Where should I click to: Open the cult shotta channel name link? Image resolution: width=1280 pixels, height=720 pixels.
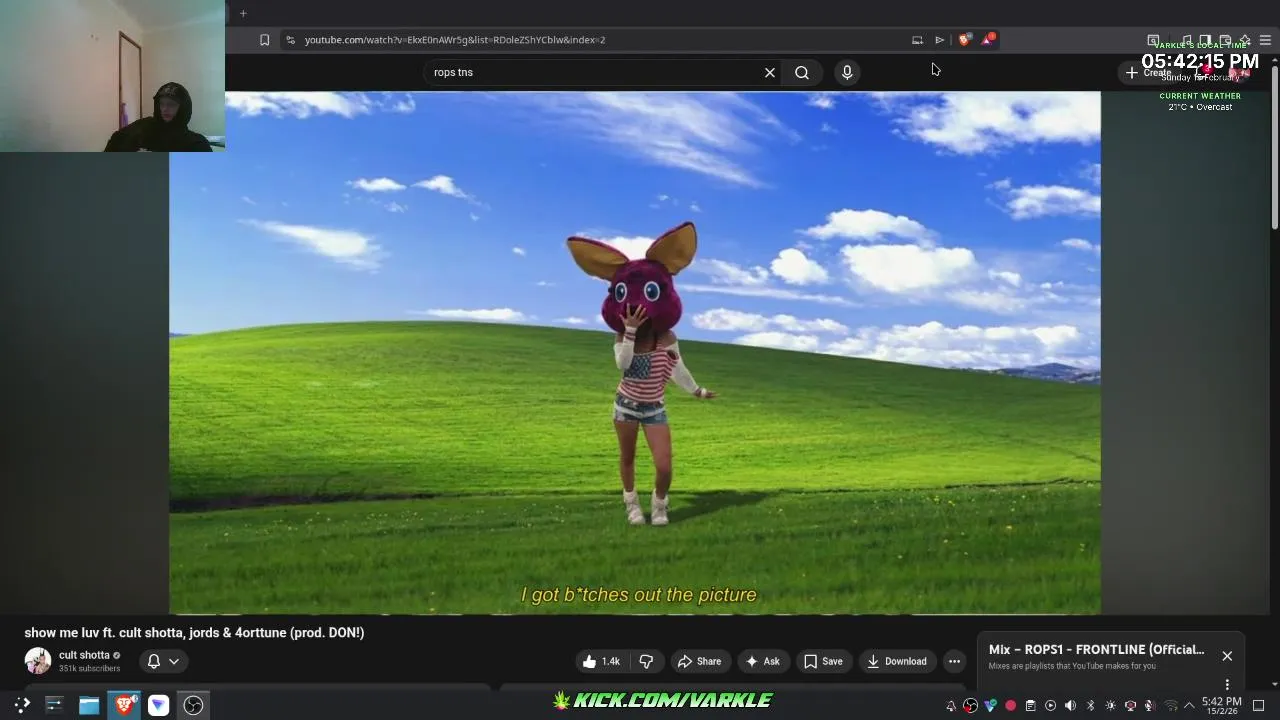click(84, 655)
